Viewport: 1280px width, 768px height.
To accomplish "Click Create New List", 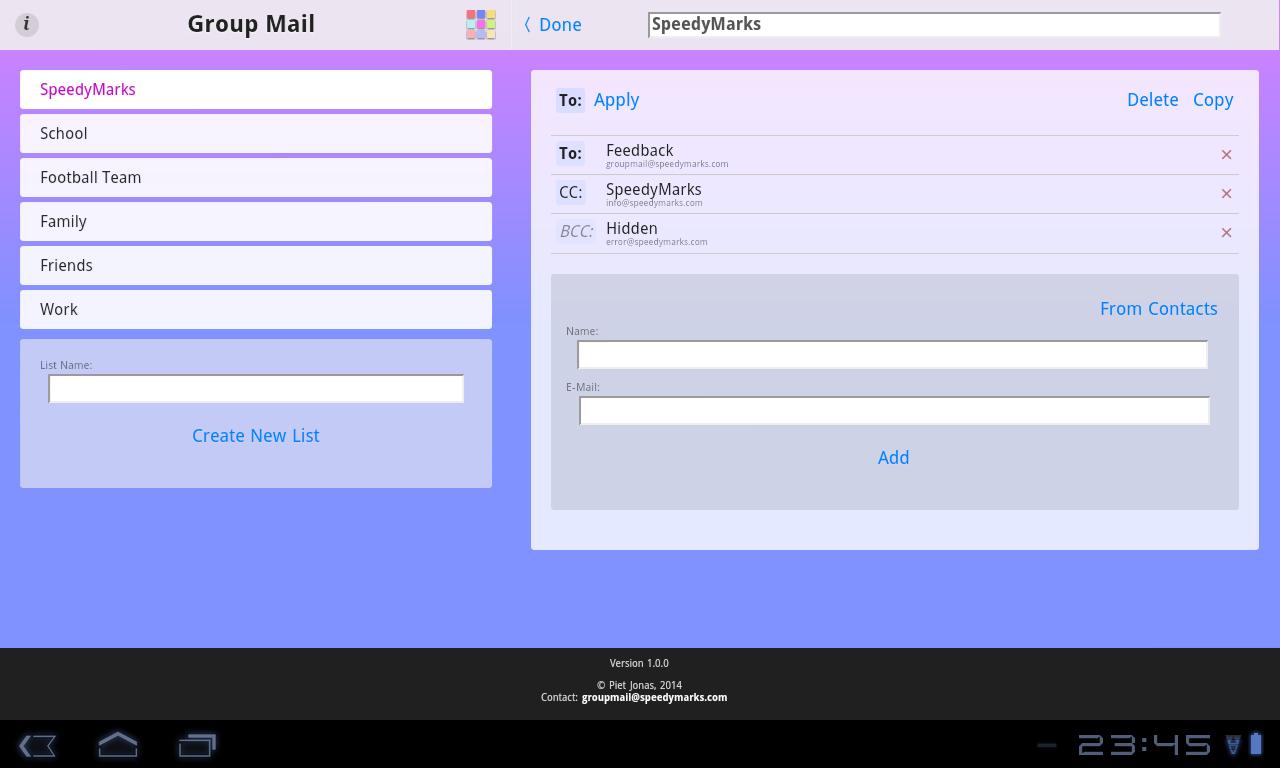I will click(256, 435).
